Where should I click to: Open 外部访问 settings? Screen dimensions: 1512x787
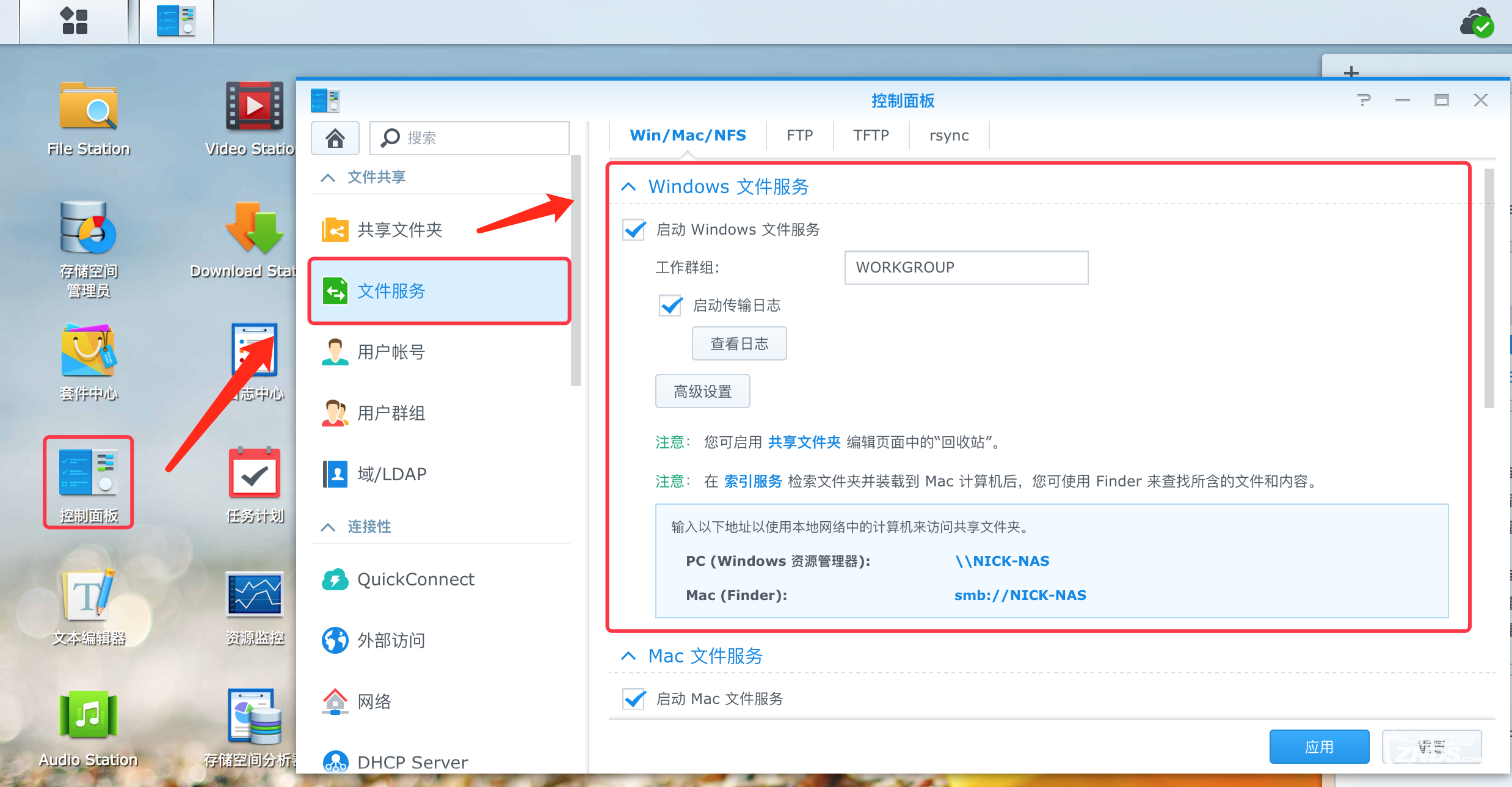[440, 640]
